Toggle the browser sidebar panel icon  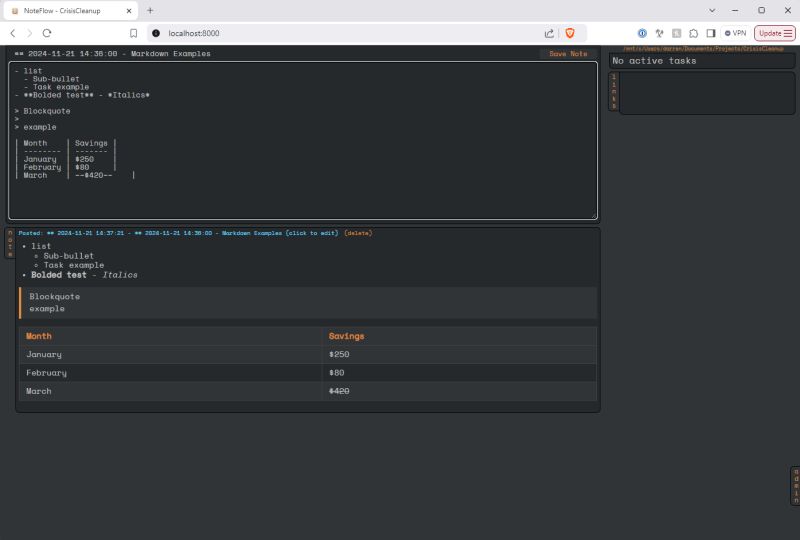[711, 33]
